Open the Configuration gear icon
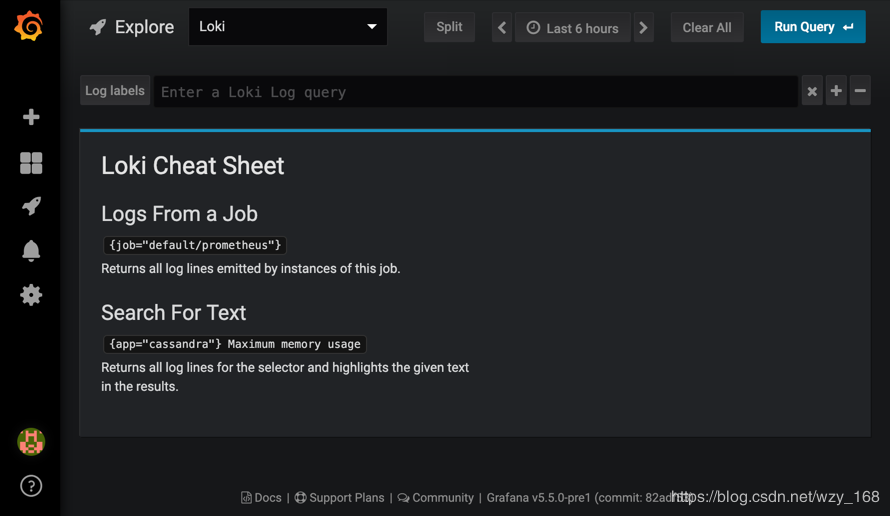The image size is (890, 516). (31, 295)
